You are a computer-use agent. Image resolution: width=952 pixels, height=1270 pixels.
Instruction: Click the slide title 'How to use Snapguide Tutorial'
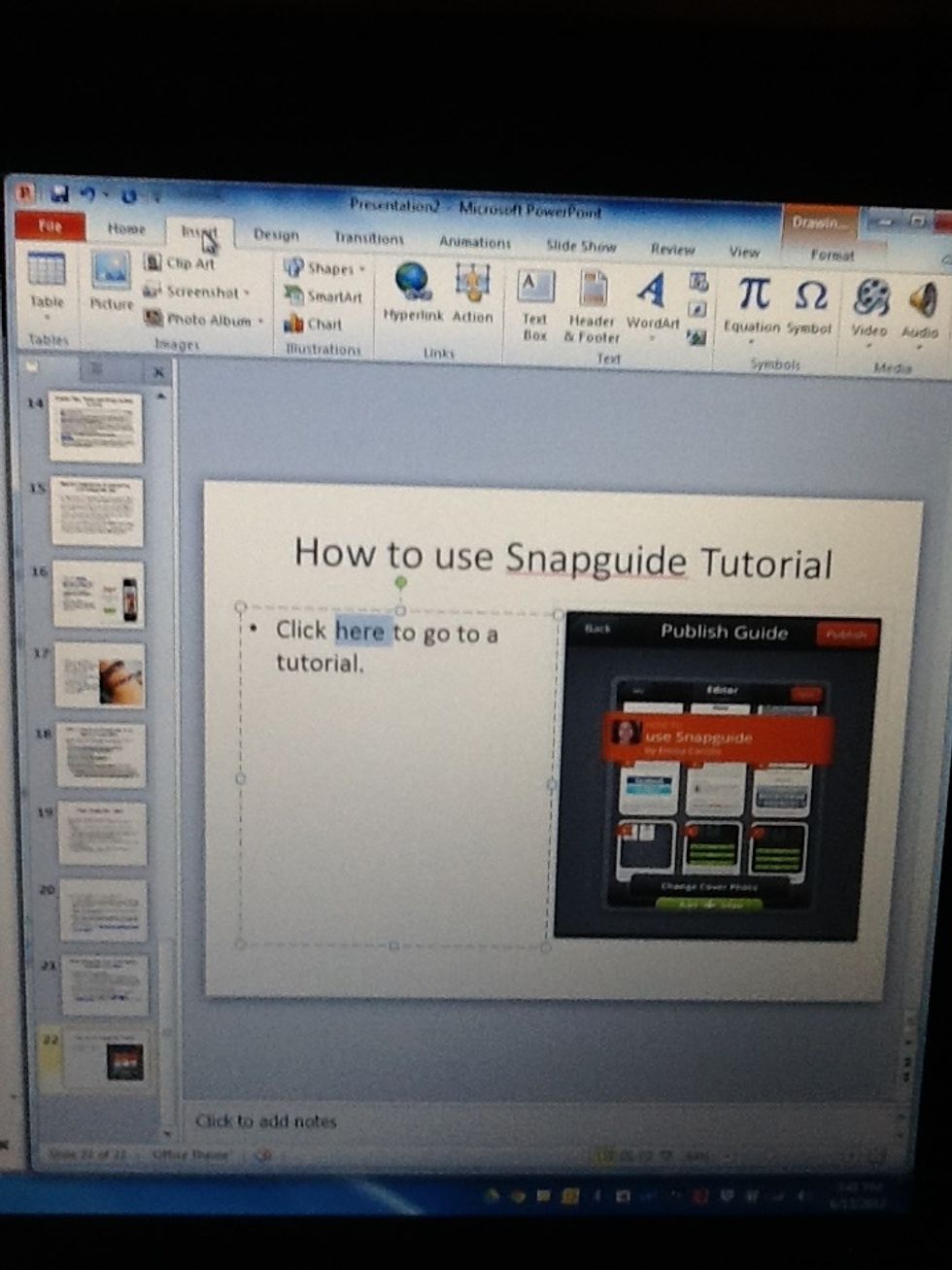click(563, 558)
